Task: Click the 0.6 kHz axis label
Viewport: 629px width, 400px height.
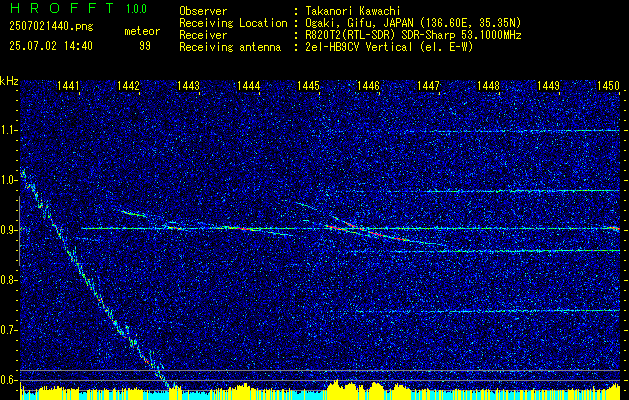Action: (x=8, y=380)
